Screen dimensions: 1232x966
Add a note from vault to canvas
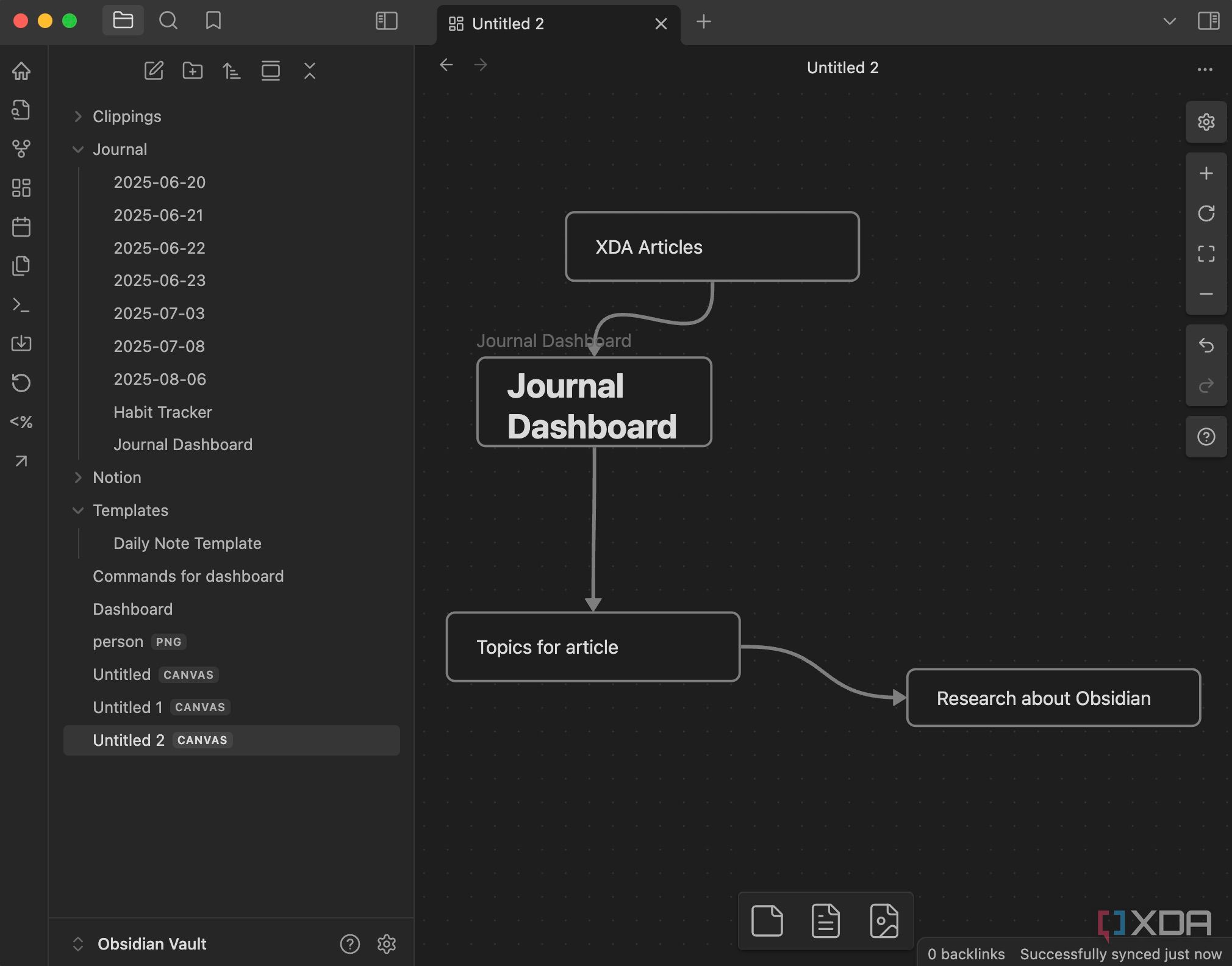825,920
